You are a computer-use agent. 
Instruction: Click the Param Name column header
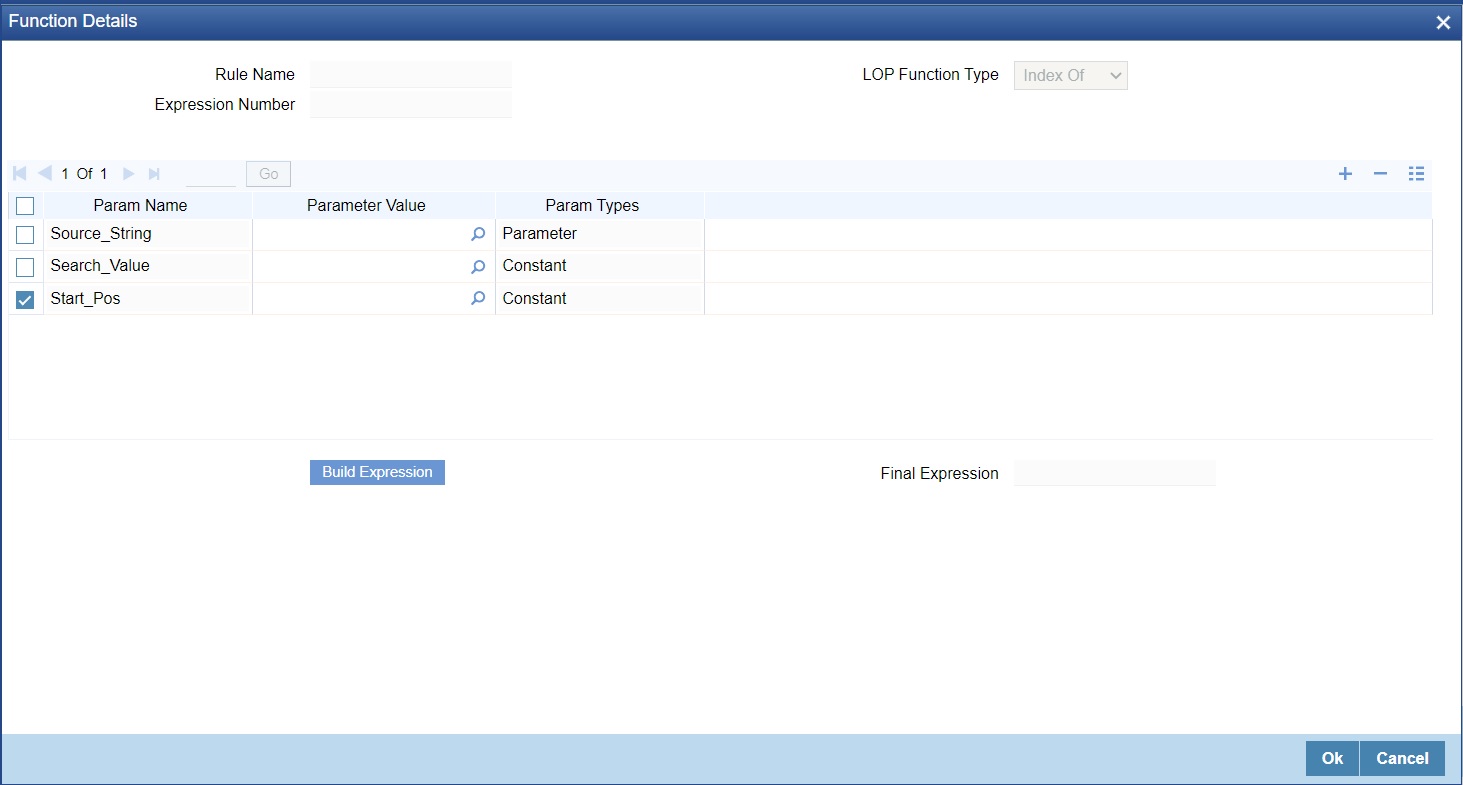[x=140, y=205]
